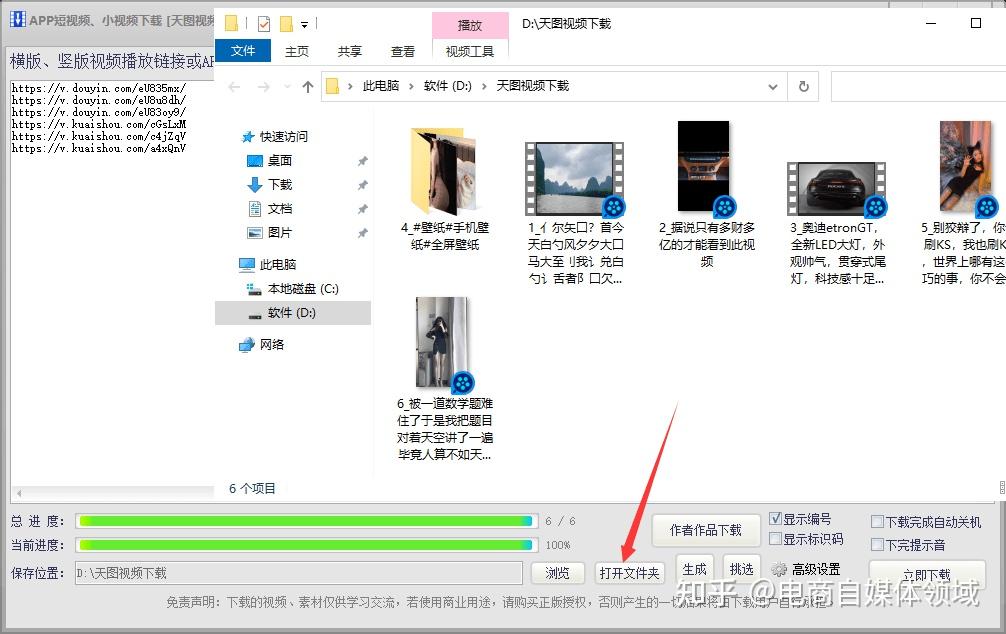This screenshot has width=1006, height=634.
Task: Switch to the 查看 ribbon tab
Action: (x=402, y=51)
